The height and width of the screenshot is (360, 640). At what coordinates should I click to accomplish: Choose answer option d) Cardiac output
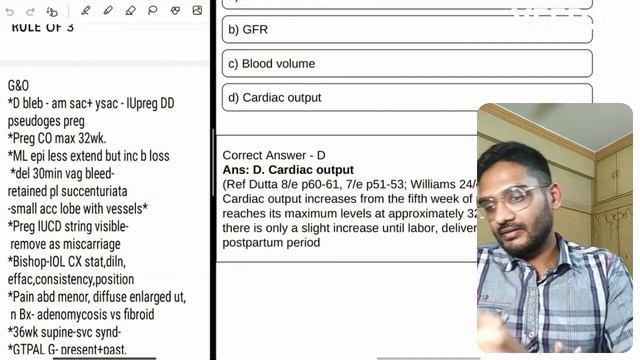407,98
